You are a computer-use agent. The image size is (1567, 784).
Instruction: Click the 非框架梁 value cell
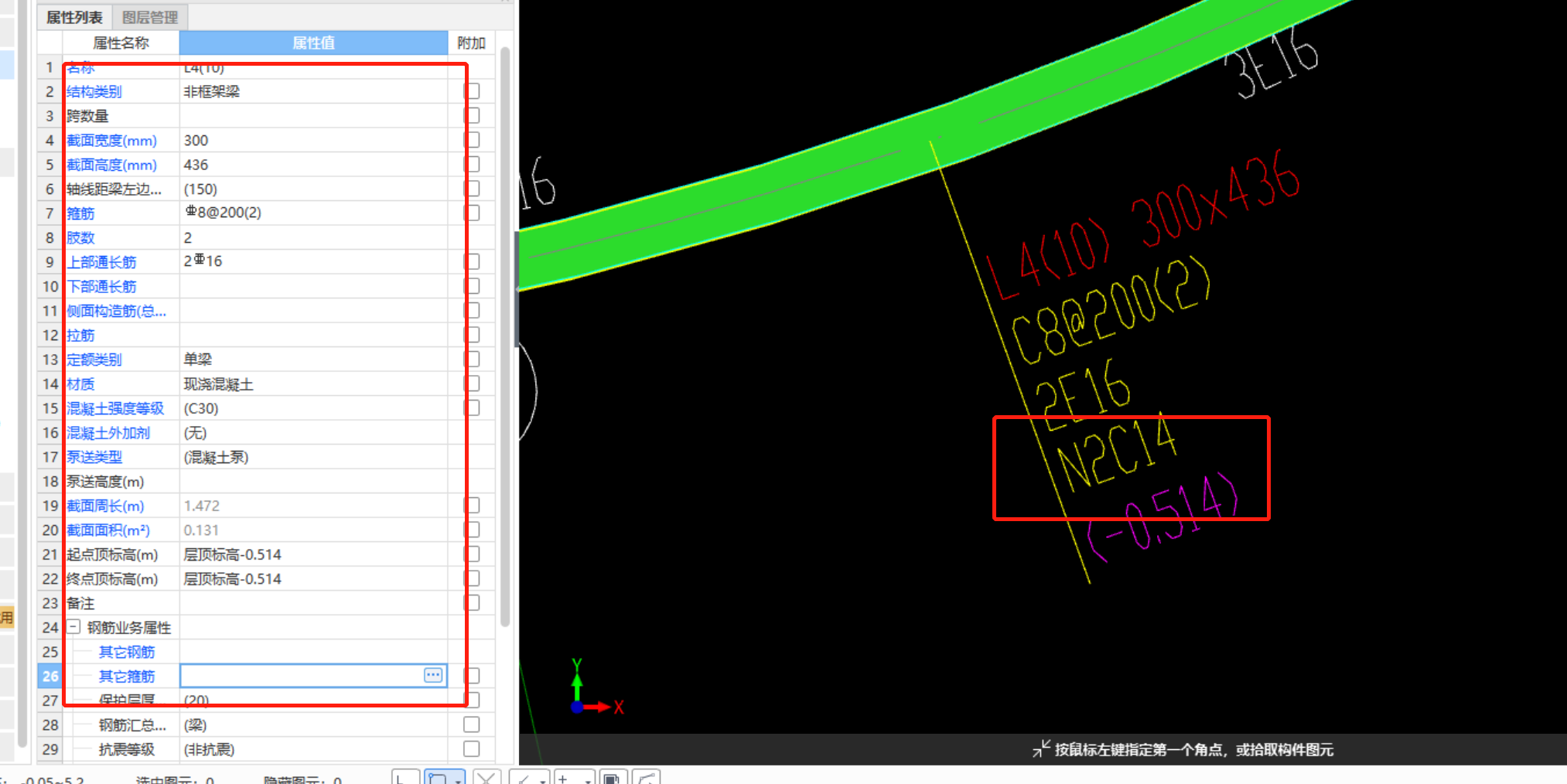coord(313,91)
